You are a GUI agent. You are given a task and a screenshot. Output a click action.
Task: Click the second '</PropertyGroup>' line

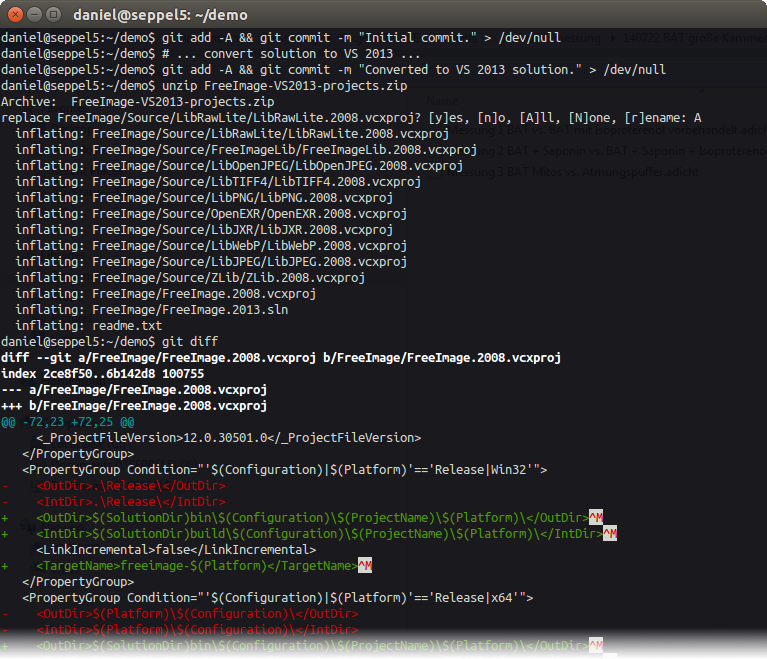[x=78, y=582]
